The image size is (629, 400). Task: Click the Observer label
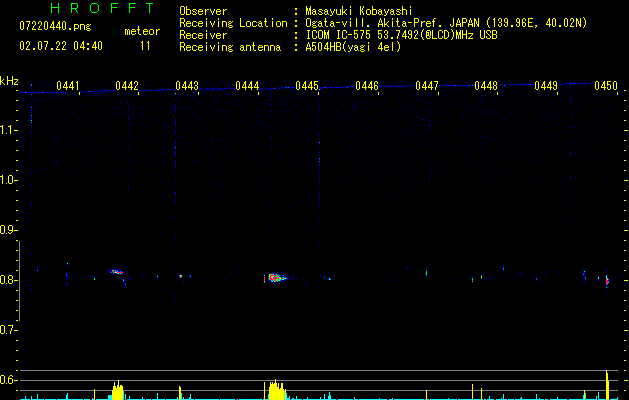[203, 11]
